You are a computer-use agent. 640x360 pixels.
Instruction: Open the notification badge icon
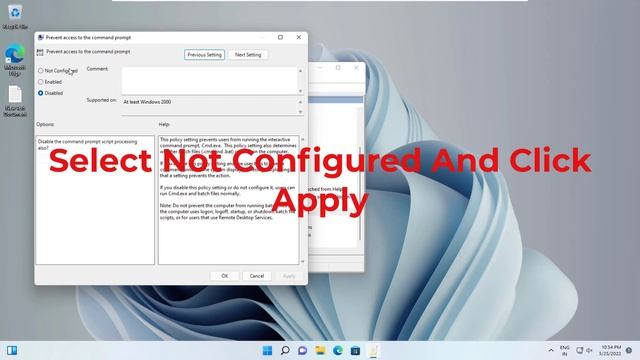(x=629, y=350)
